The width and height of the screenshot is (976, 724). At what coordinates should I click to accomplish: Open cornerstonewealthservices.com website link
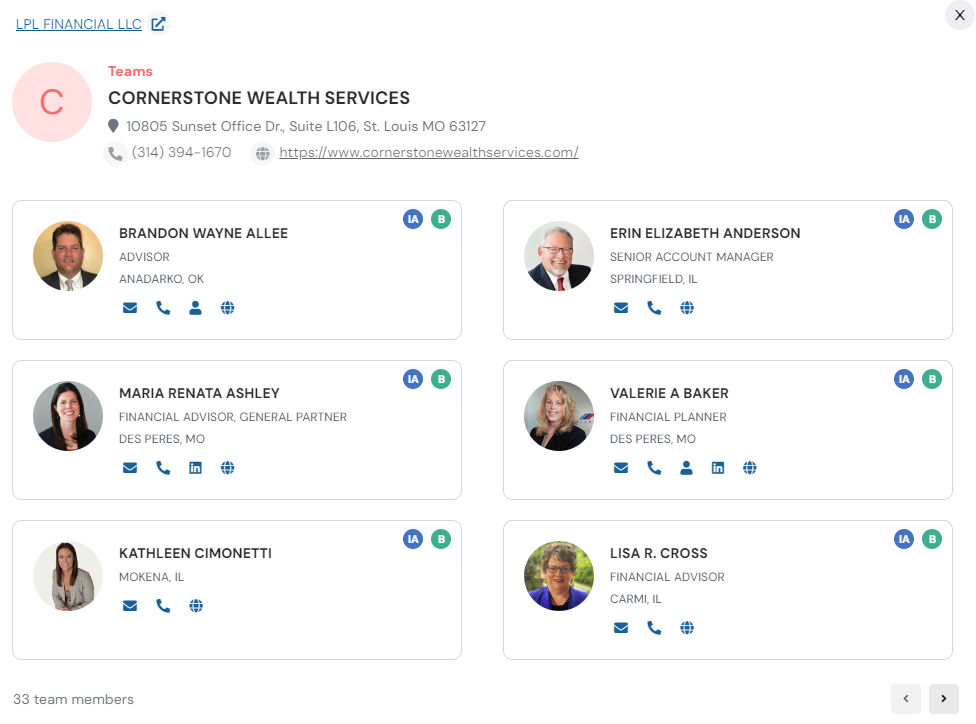(429, 153)
